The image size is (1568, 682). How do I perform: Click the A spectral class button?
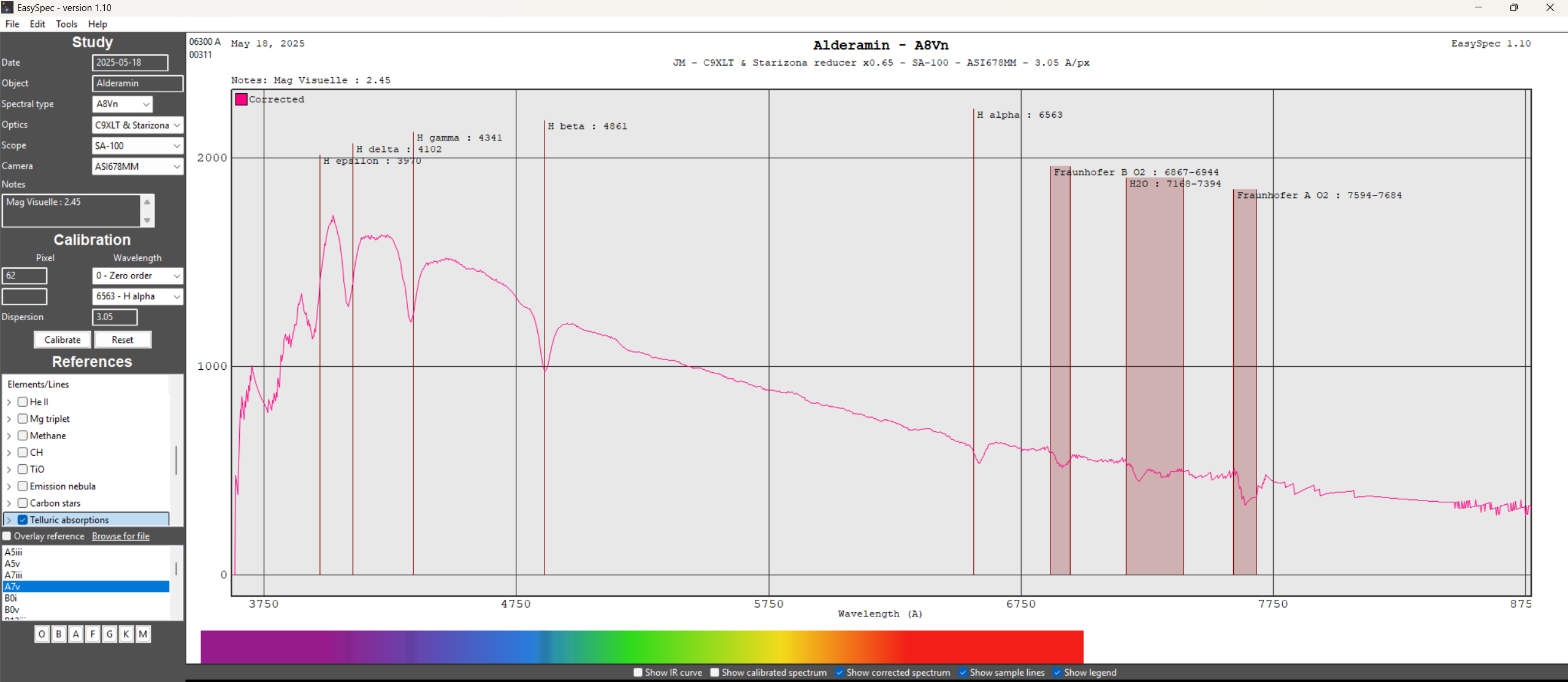coord(75,634)
